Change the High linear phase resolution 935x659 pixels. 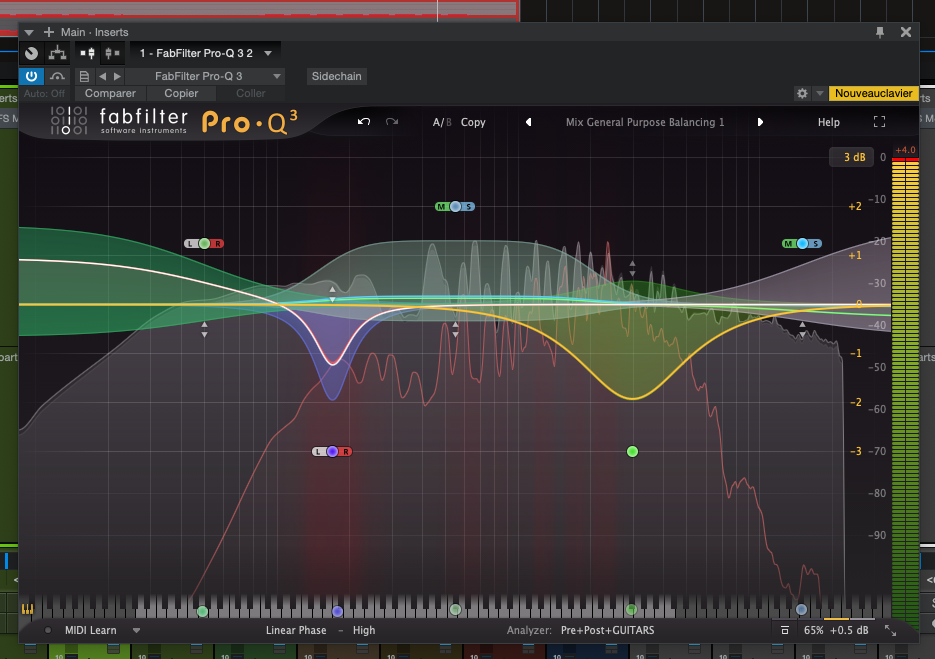(364, 630)
